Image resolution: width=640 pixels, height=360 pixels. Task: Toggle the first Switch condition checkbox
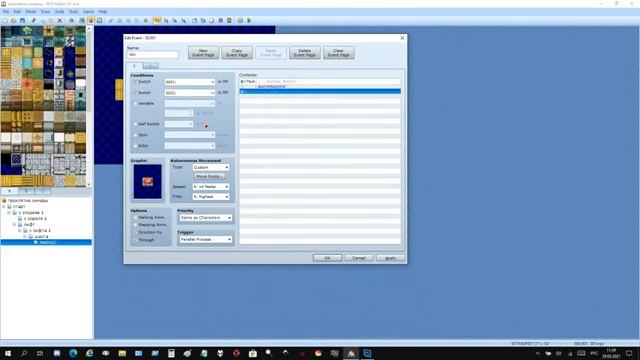tap(136, 82)
